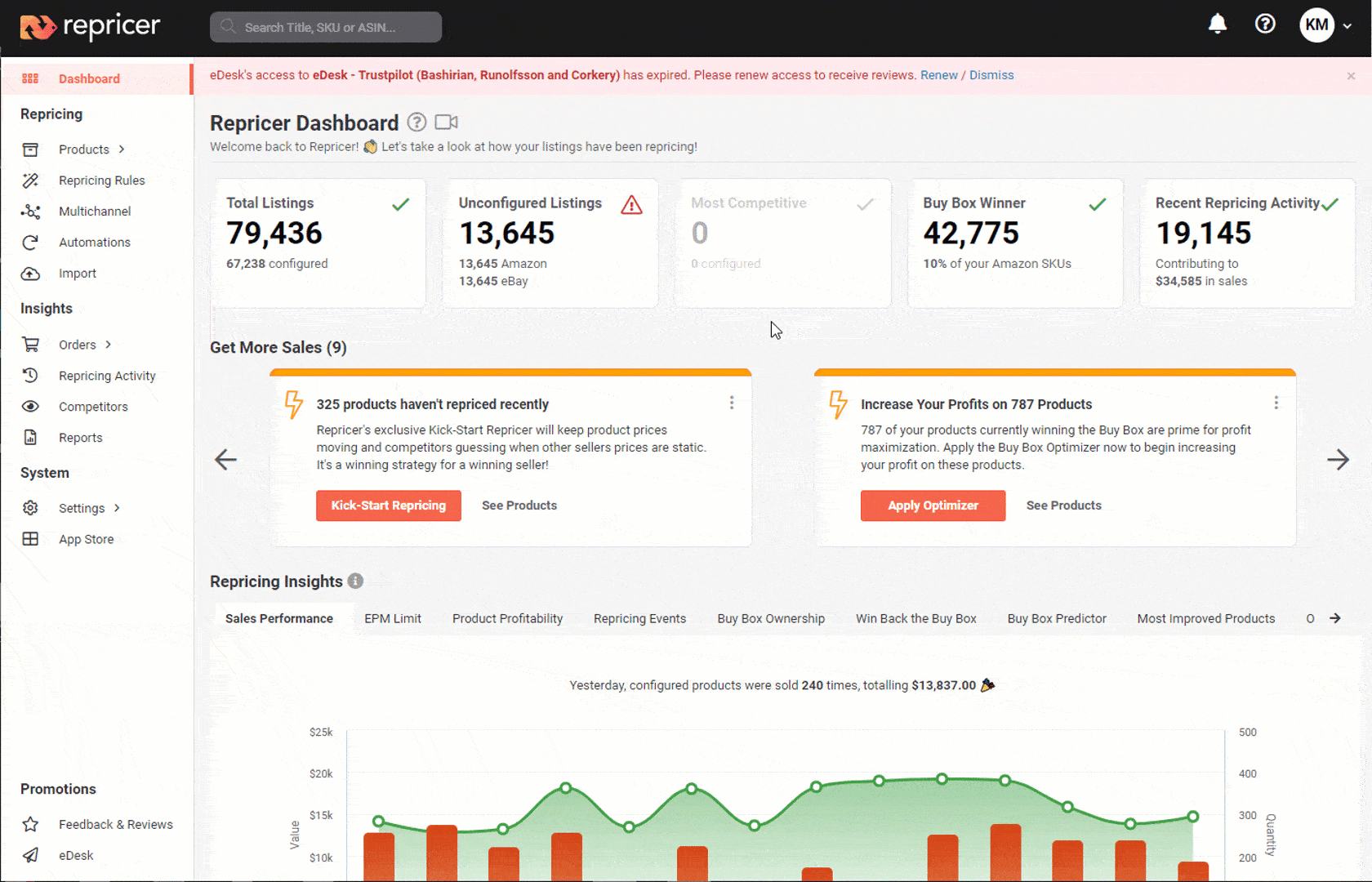Click the Repricing Insights info icon
The image size is (1372, 882).
(x=355, y=581)
